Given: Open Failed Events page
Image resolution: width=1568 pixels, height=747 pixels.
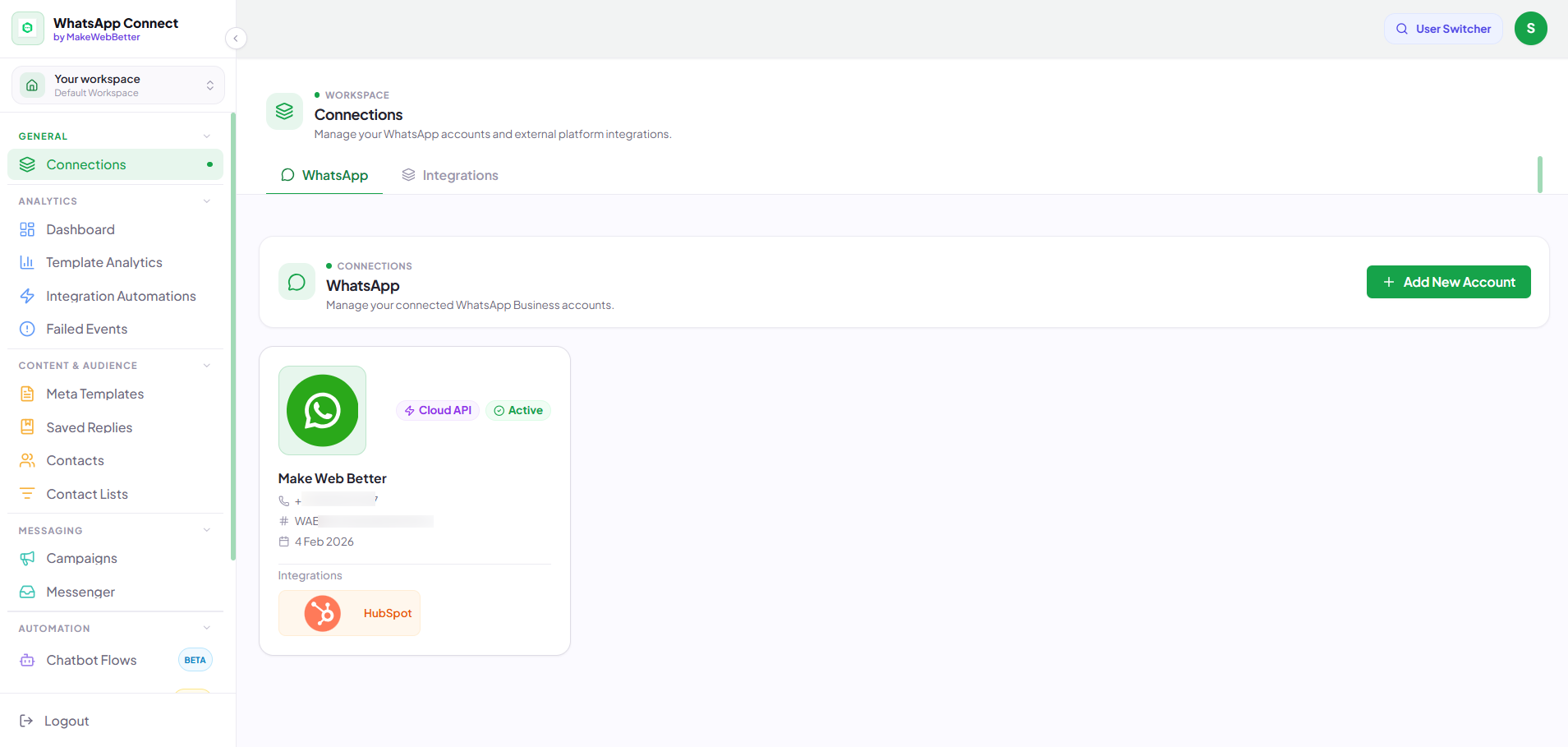Looking at the screenshot, I should click(115, 329).
